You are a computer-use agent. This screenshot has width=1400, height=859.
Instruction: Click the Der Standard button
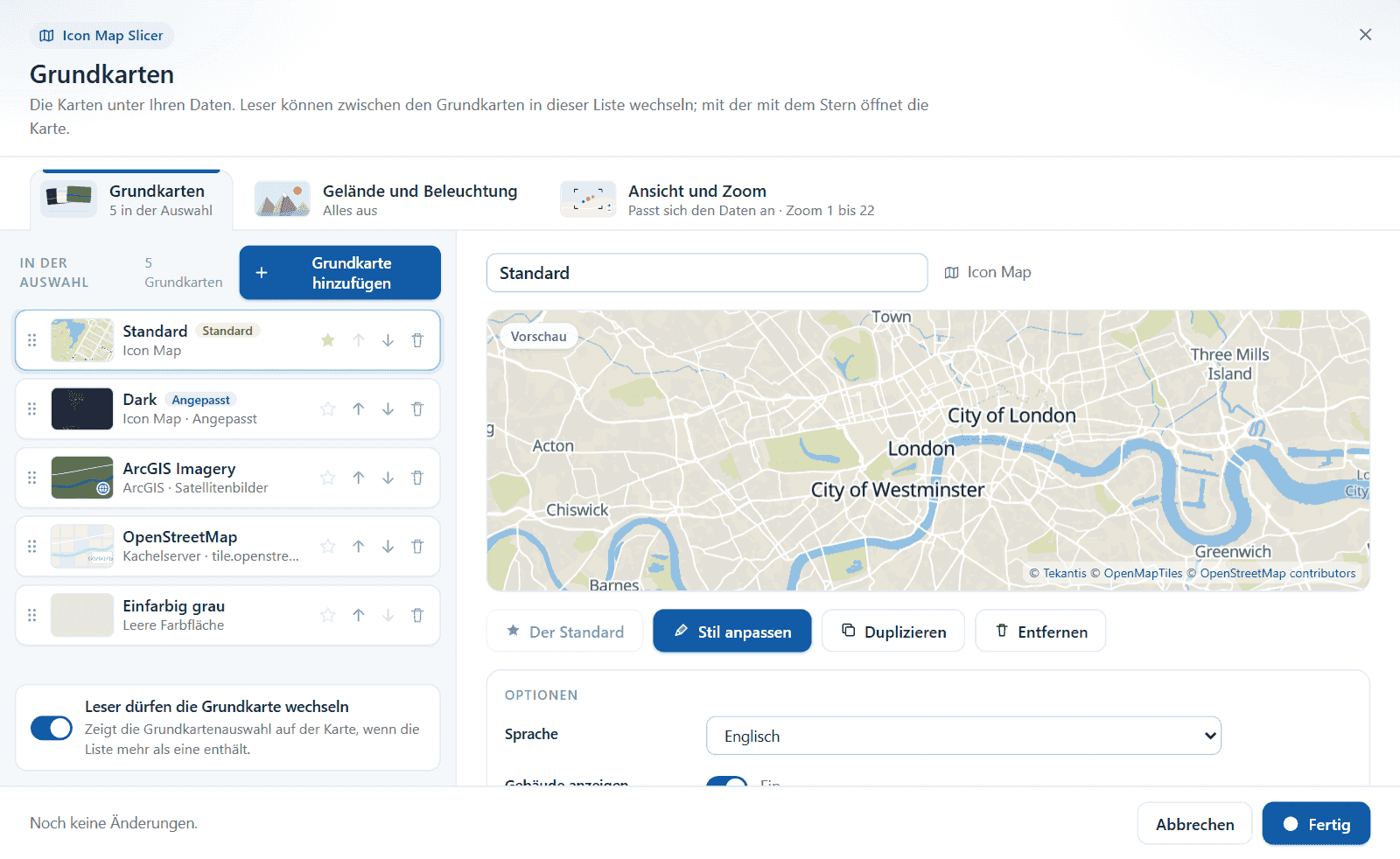565,632
